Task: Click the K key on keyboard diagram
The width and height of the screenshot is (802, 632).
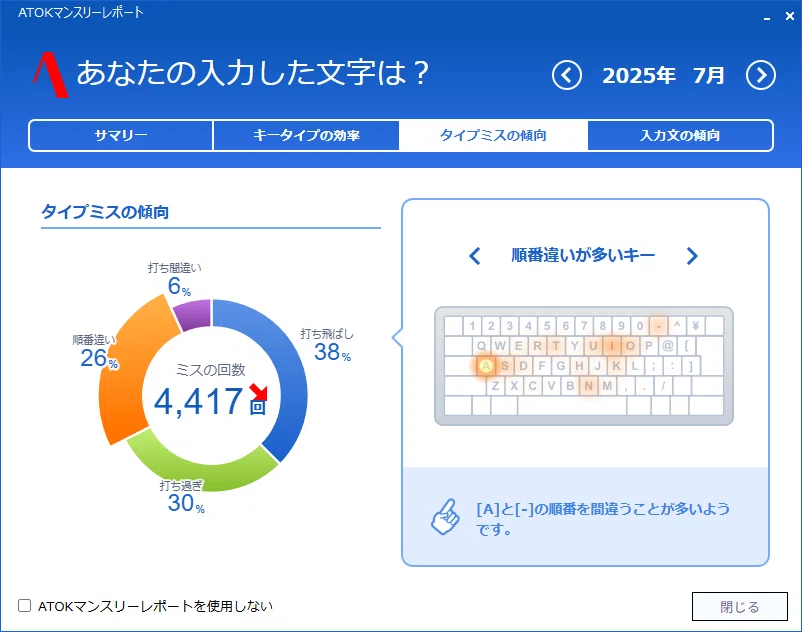Action: (x=616, y=366)
